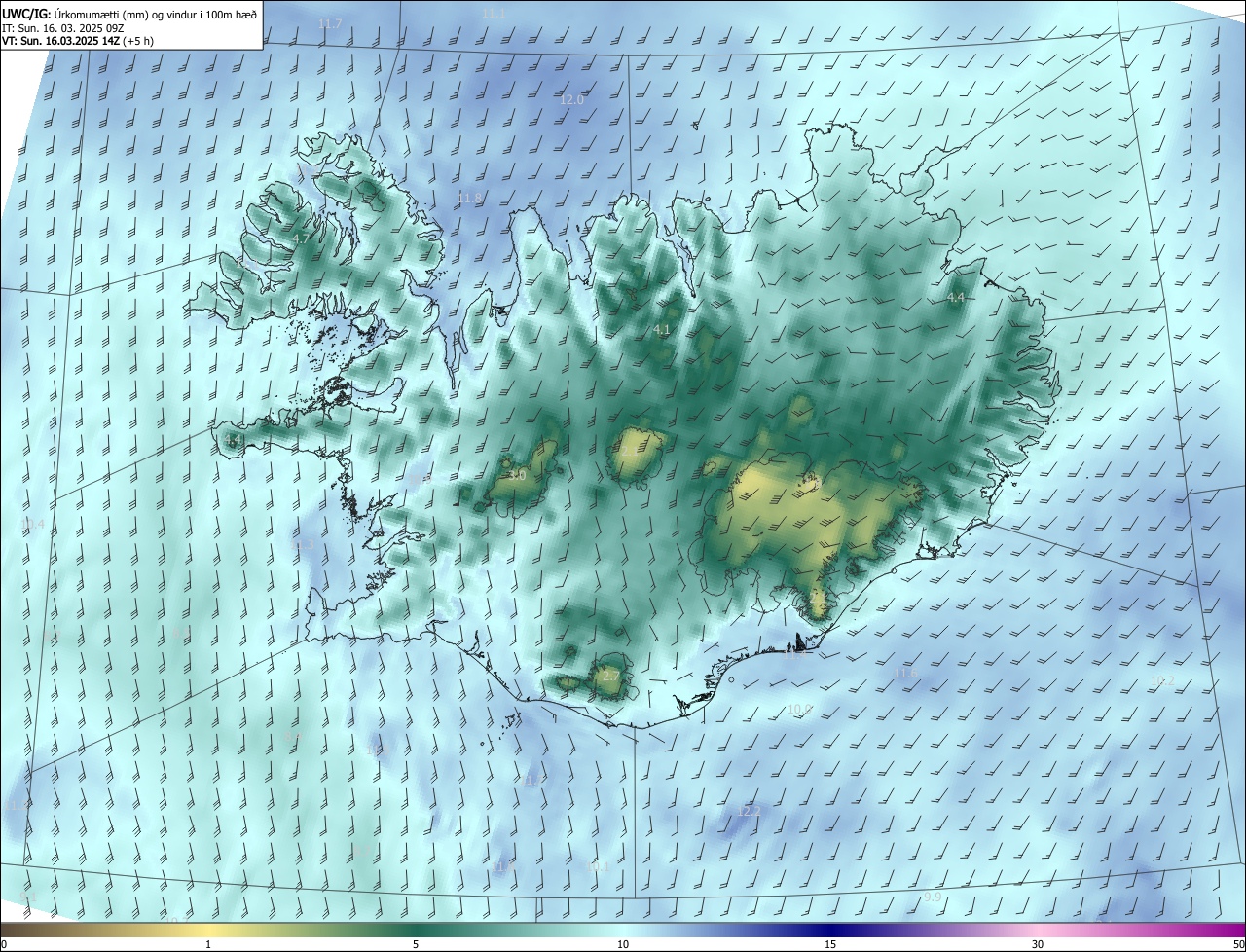Click the 2.7 value label on the map
Viewport: 1246px width, 952px height.
[x=610, y=676]
